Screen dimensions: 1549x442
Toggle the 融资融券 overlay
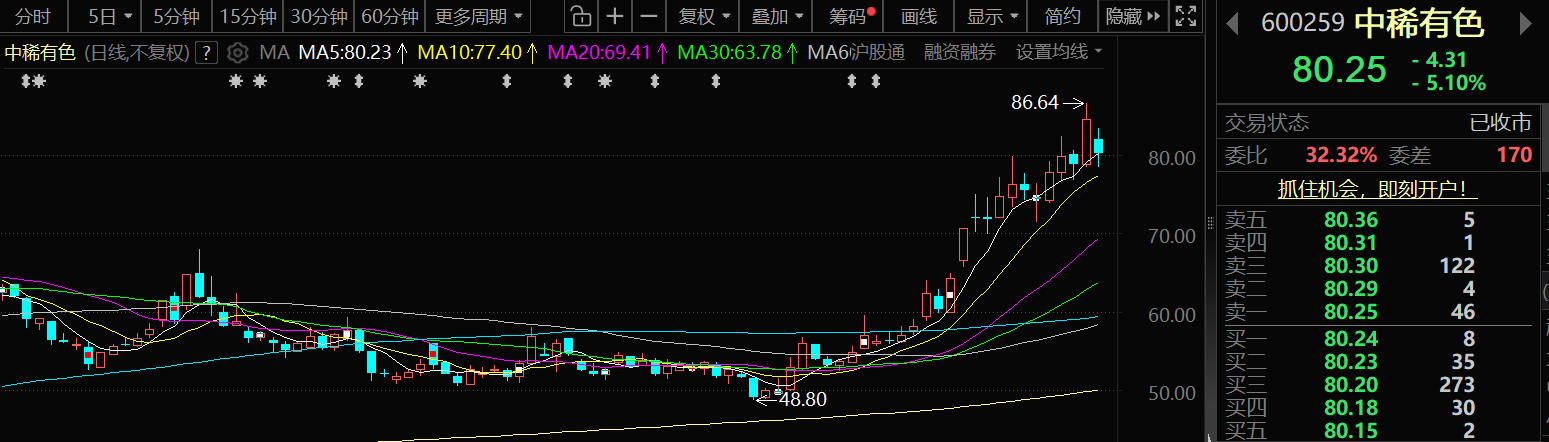pos(960,52)
